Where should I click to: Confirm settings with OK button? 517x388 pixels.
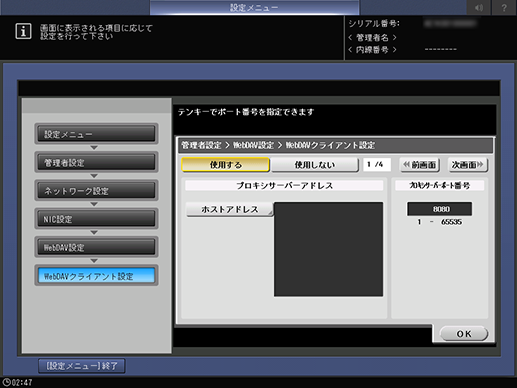coord(464,334)
